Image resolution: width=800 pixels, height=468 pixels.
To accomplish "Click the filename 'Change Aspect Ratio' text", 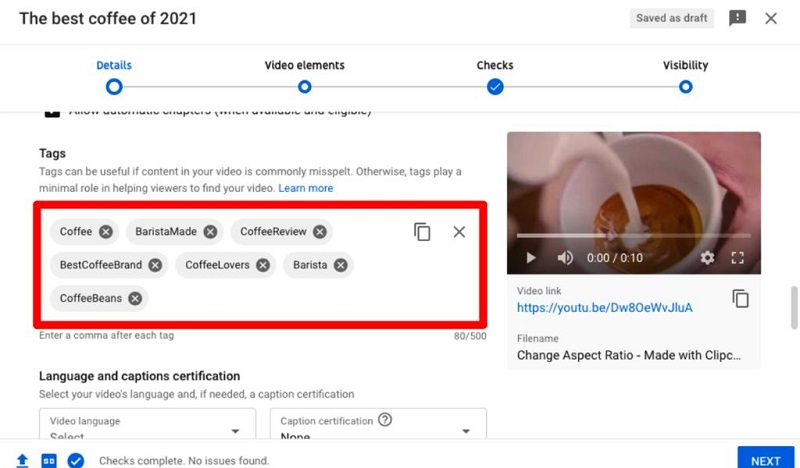I will coord(629,355).
